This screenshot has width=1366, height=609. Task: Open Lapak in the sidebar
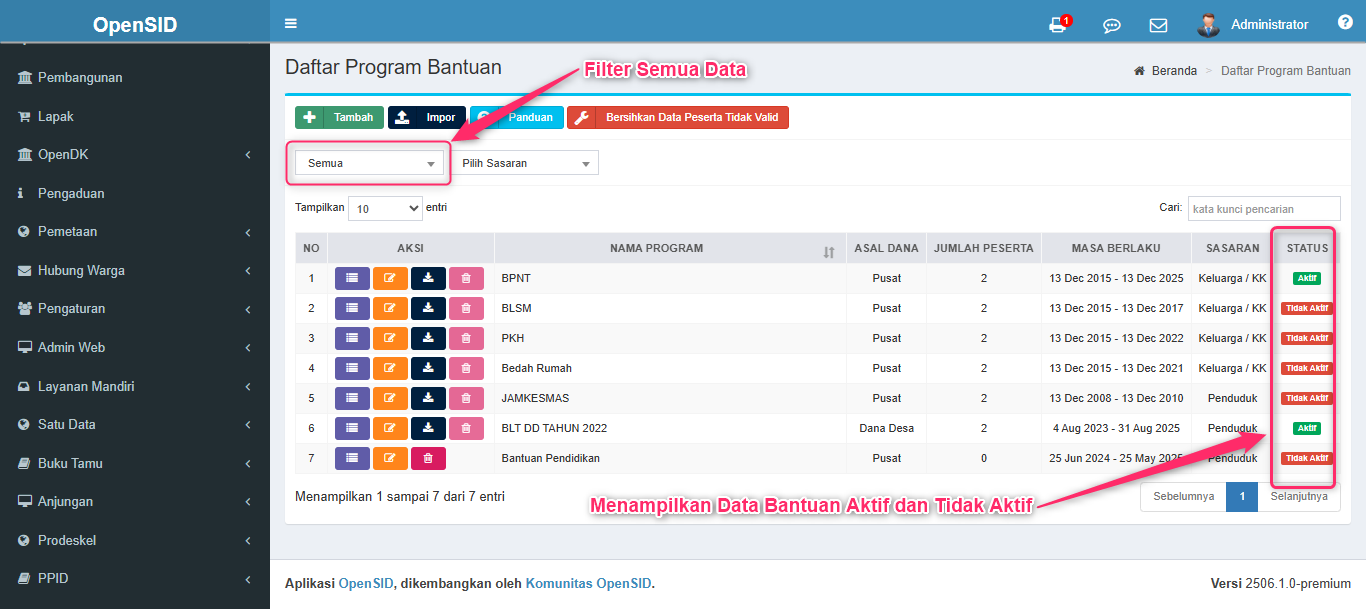pos(135,117)
